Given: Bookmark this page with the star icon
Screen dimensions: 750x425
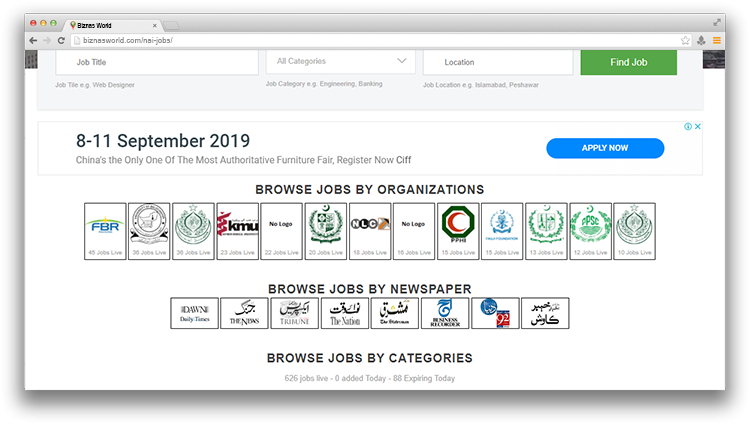Looking at the screenshot, I should point(685,40).
